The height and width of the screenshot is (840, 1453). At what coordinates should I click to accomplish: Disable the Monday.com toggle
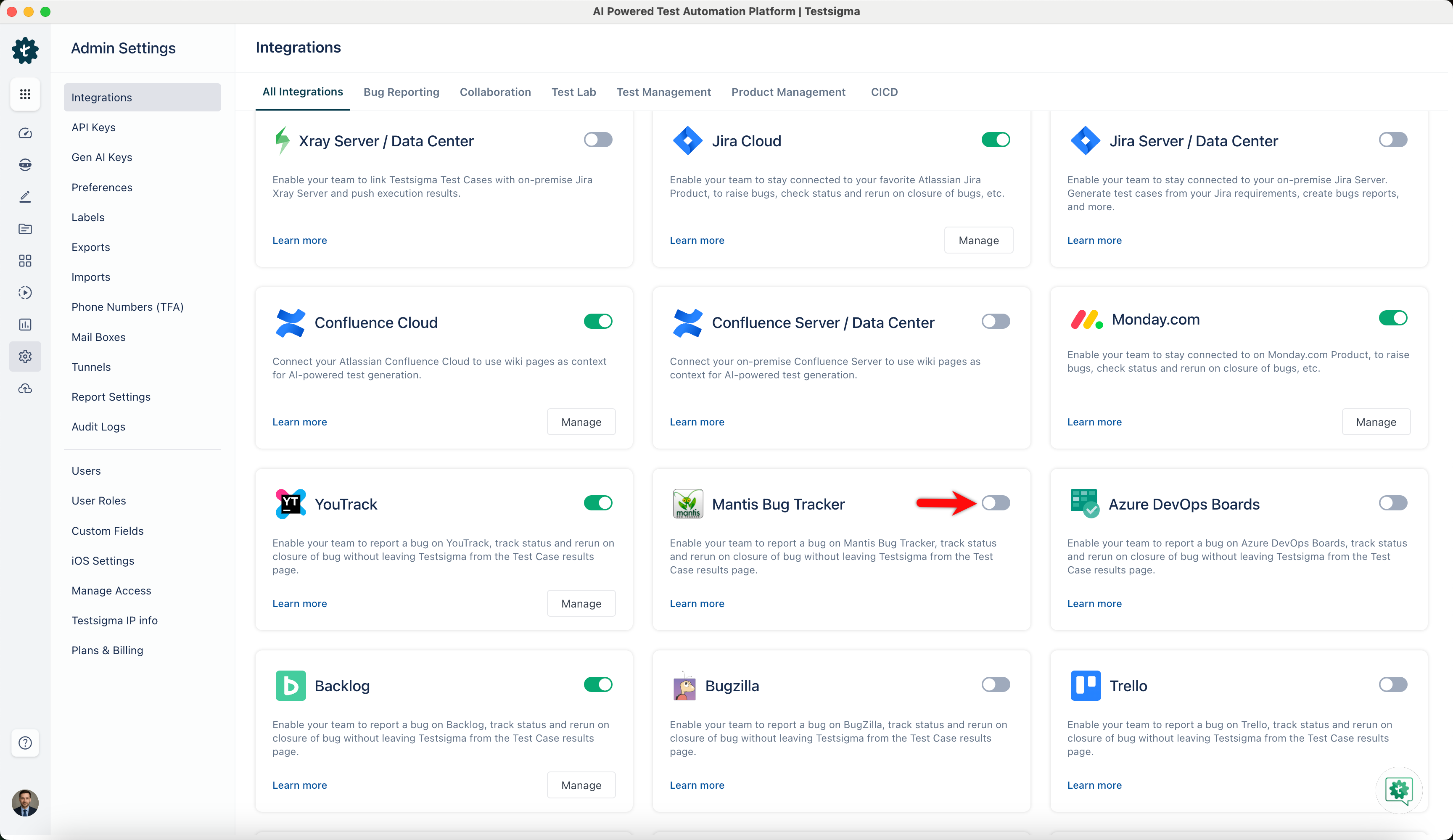point(1393,318)
